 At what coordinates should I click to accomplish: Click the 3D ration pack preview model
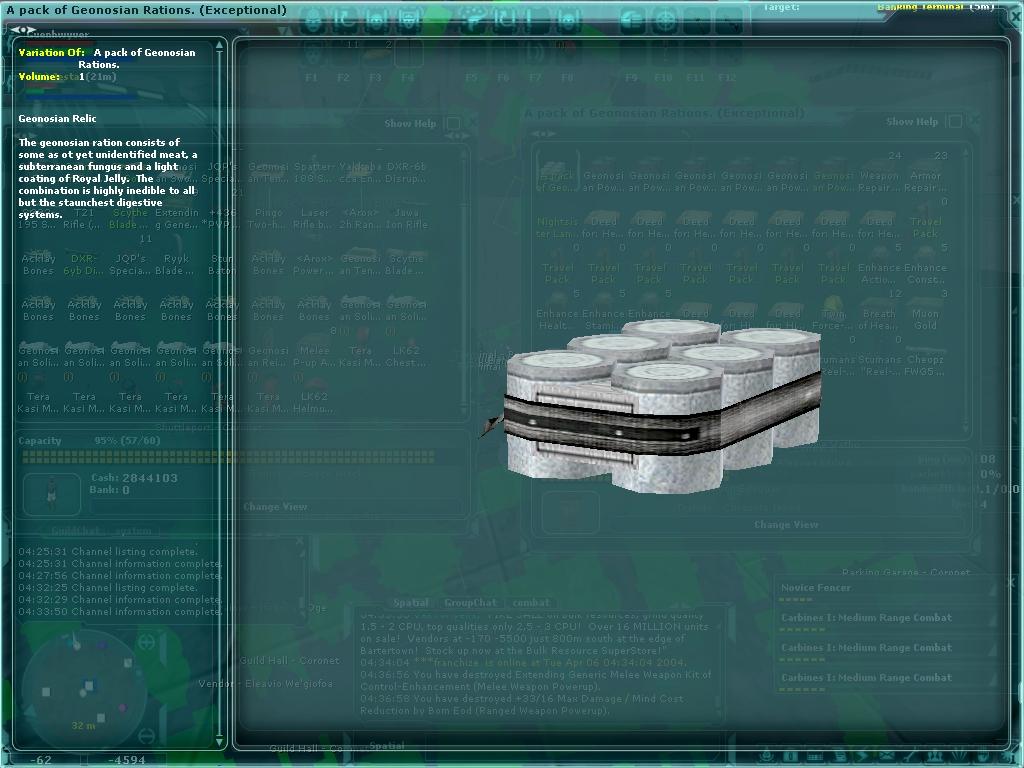(x=663, y=405)
